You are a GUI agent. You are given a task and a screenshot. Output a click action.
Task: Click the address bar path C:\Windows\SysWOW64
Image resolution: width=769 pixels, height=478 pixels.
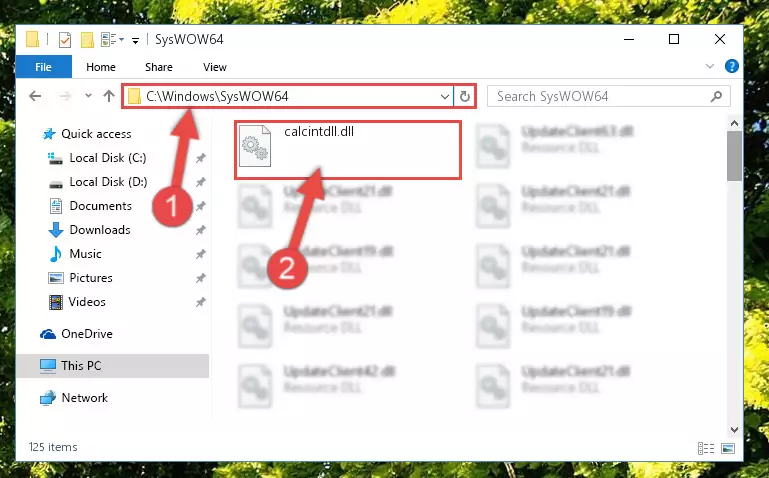point(217,96)
